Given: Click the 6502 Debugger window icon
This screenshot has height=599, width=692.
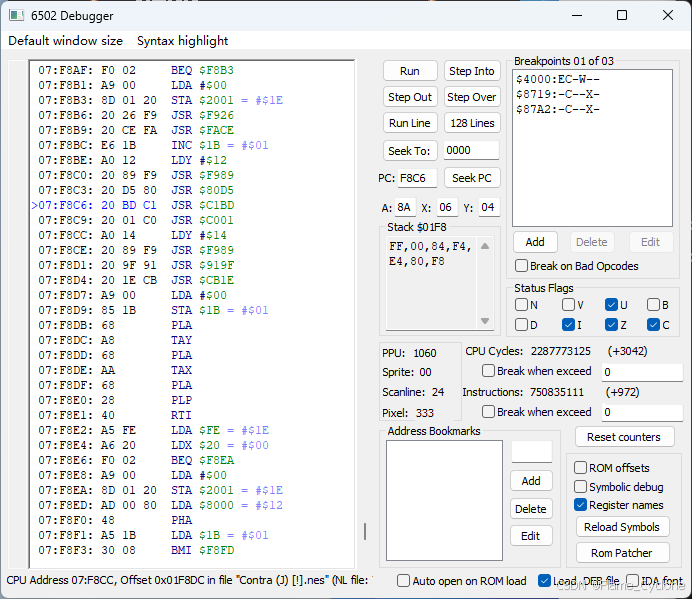Looking at the screenshot, I should point(17,15).
